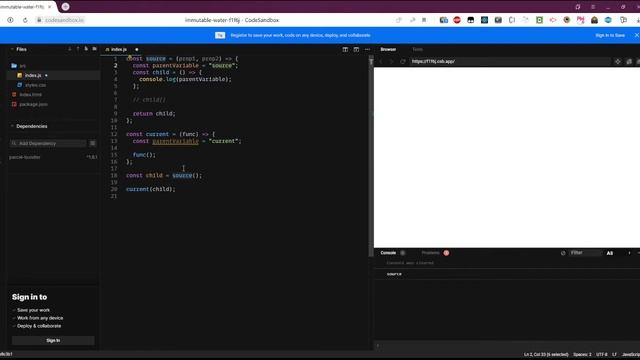Click the logged 'source' console output line
640x360 pixels.
[x=394, y=274]
